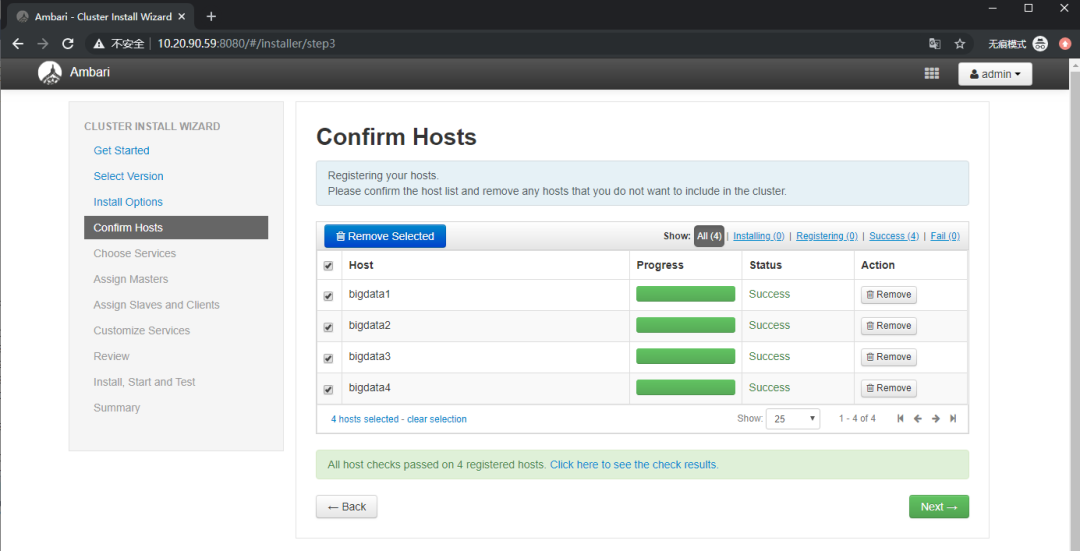Click Install, Start and Test step

coord(144,382)
